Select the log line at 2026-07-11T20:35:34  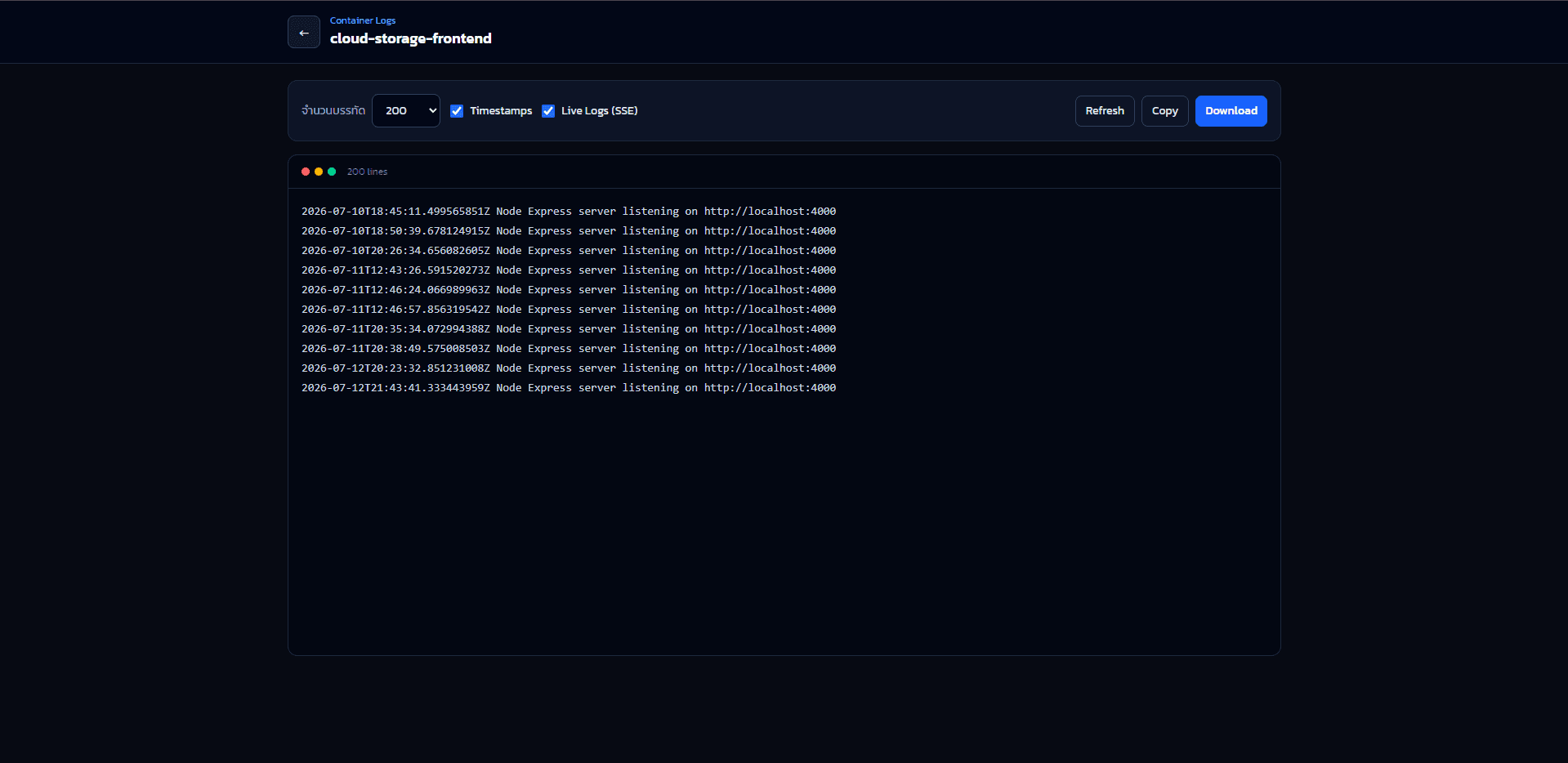[569, 329]
